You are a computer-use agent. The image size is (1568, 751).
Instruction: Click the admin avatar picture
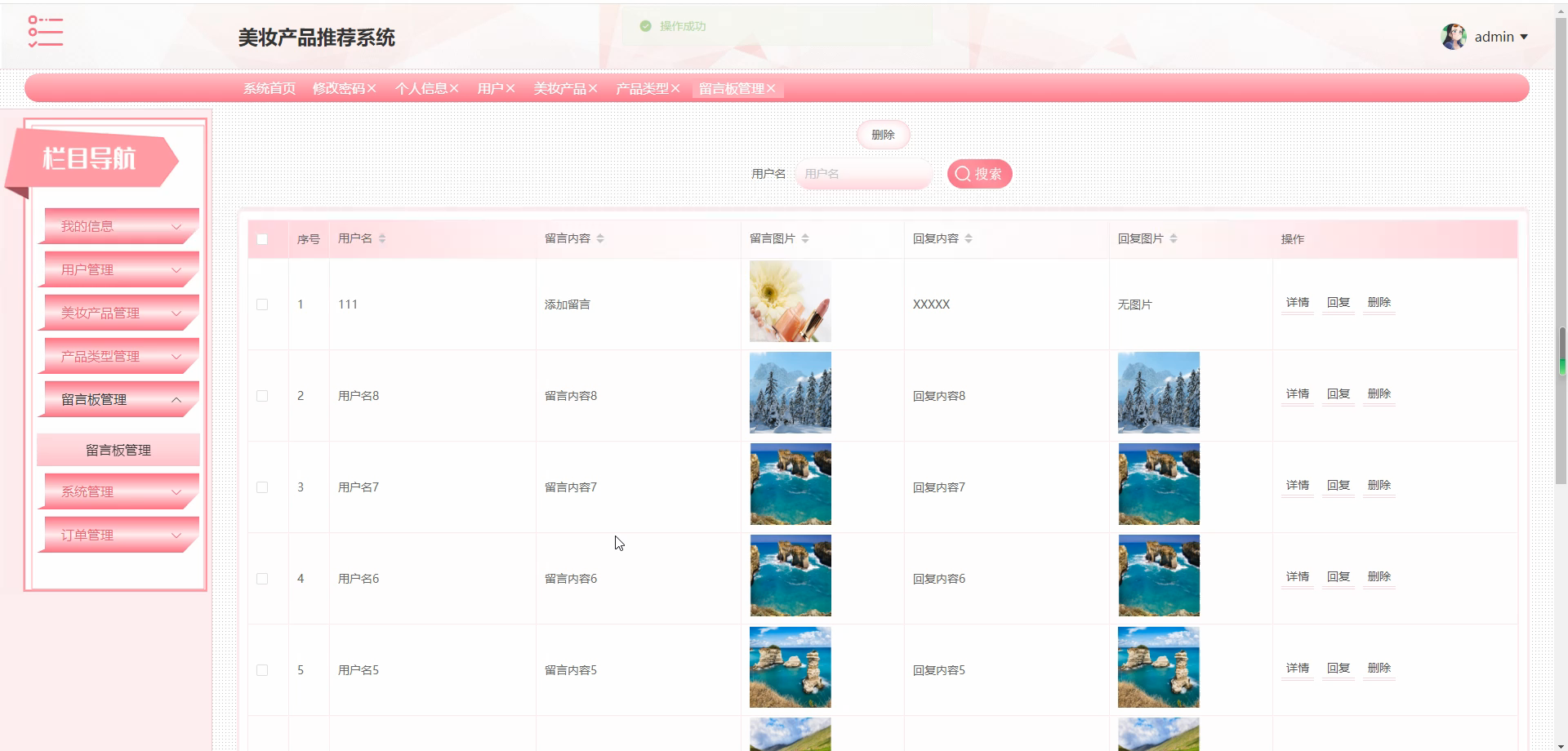point(1454,37)
